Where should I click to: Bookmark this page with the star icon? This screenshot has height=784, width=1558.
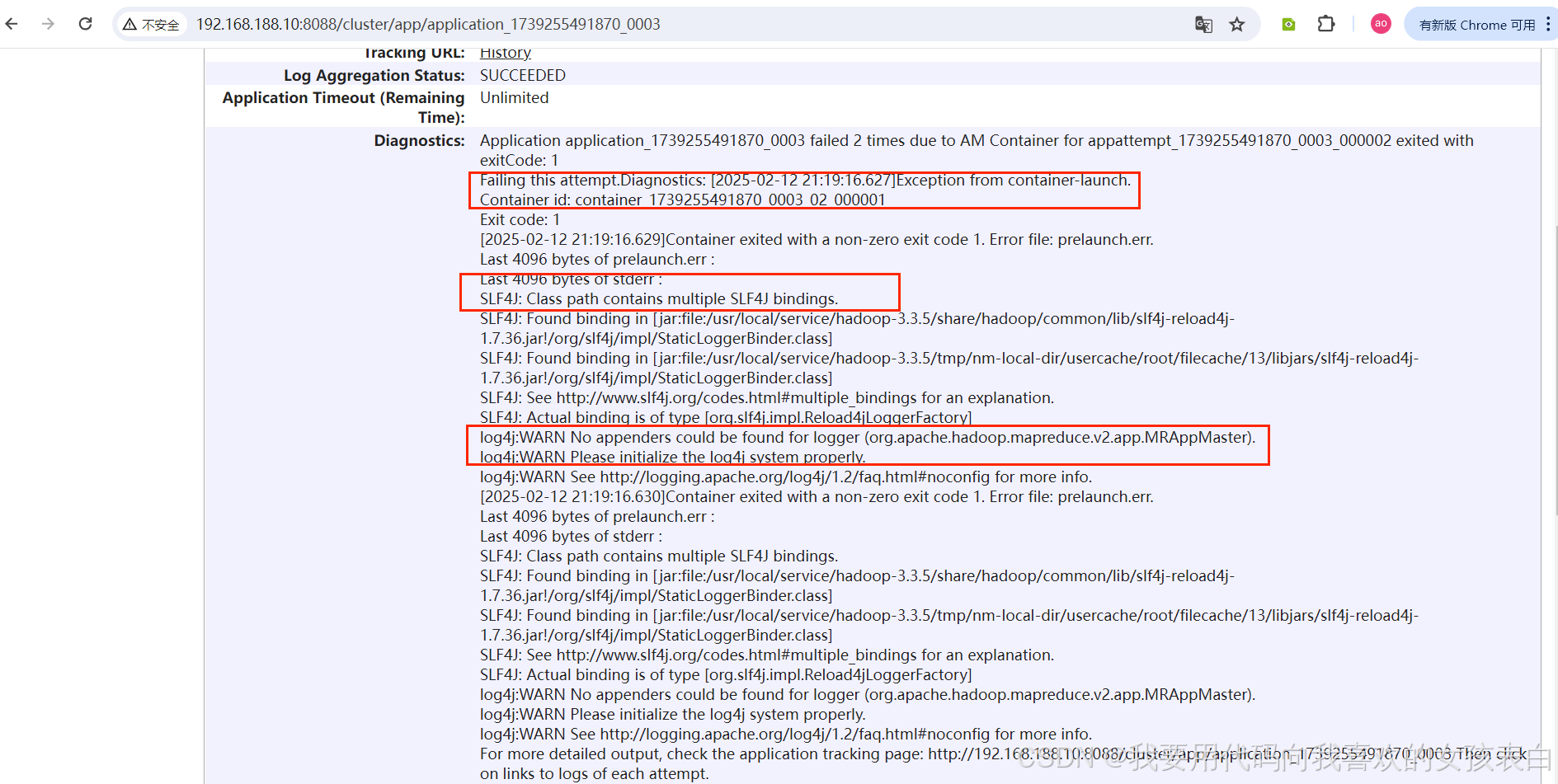point(1237,24)
